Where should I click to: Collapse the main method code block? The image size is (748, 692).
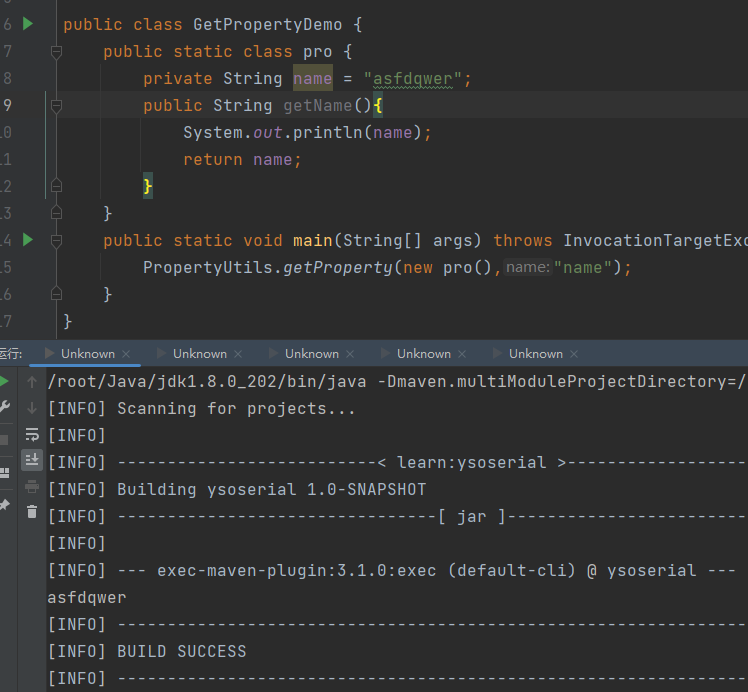click(x=56, y=240)
